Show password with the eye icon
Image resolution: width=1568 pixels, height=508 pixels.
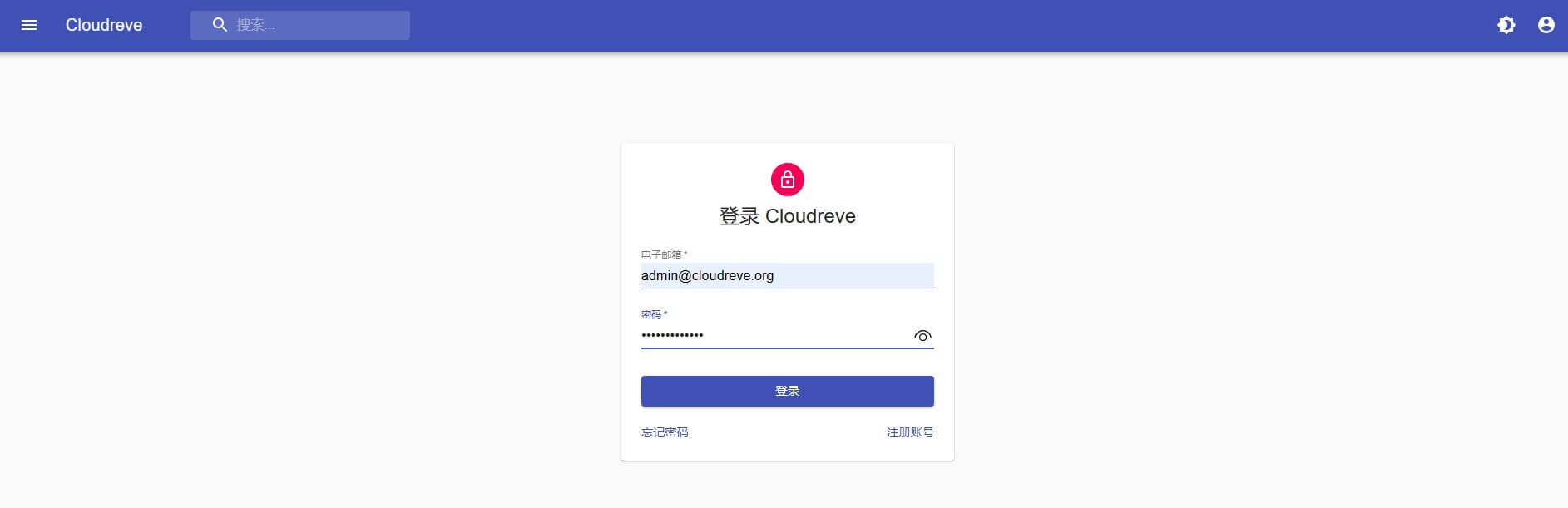click(922, 336)
